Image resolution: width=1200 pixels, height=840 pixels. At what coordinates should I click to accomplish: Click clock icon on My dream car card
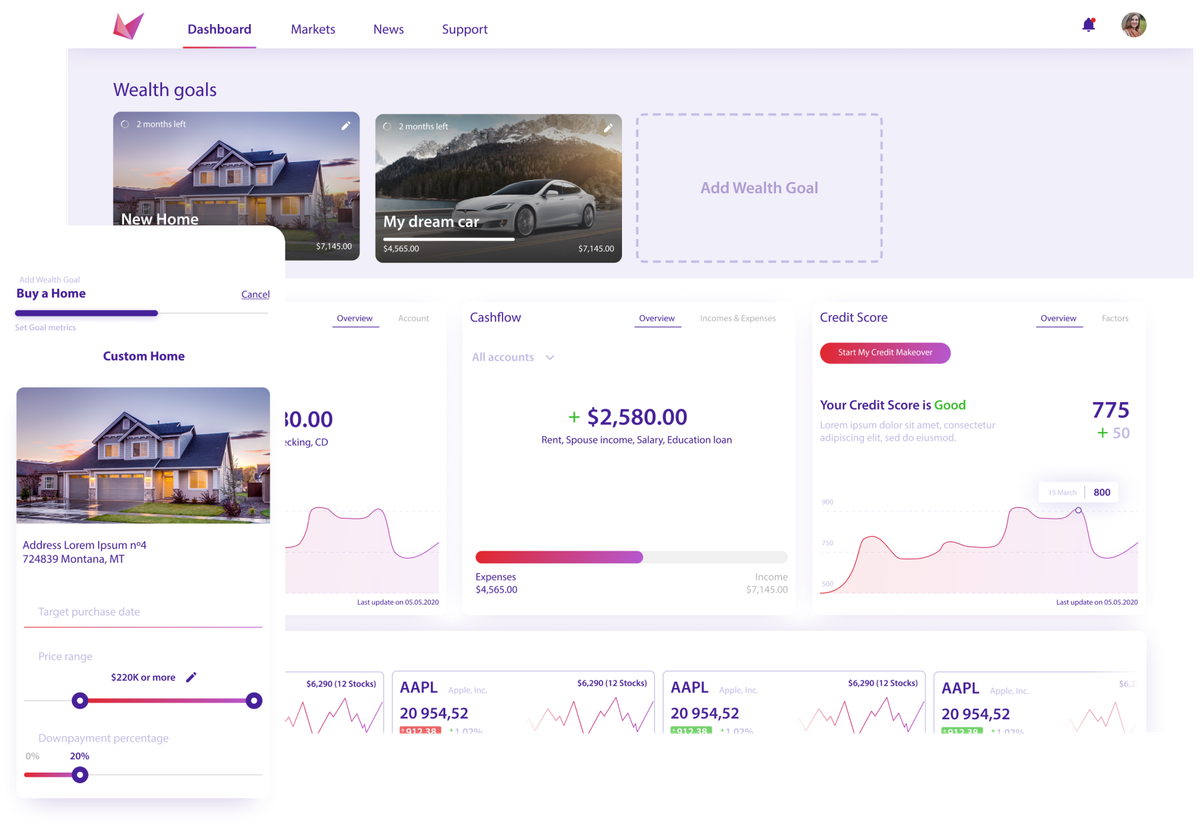tap(387, 127)
